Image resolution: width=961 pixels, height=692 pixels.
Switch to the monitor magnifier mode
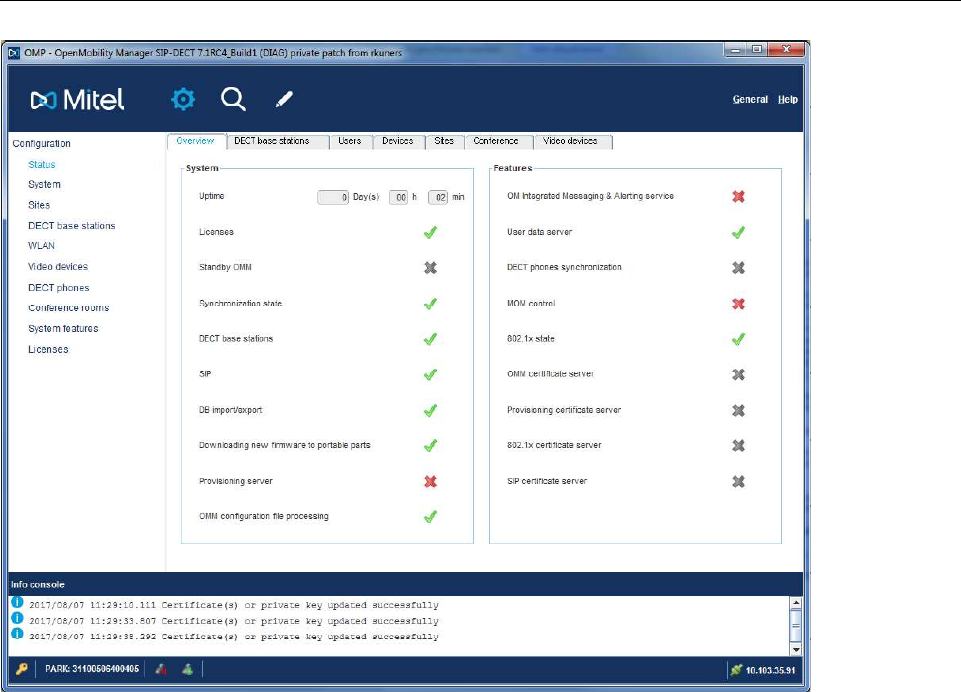click(x=234, y=99)
